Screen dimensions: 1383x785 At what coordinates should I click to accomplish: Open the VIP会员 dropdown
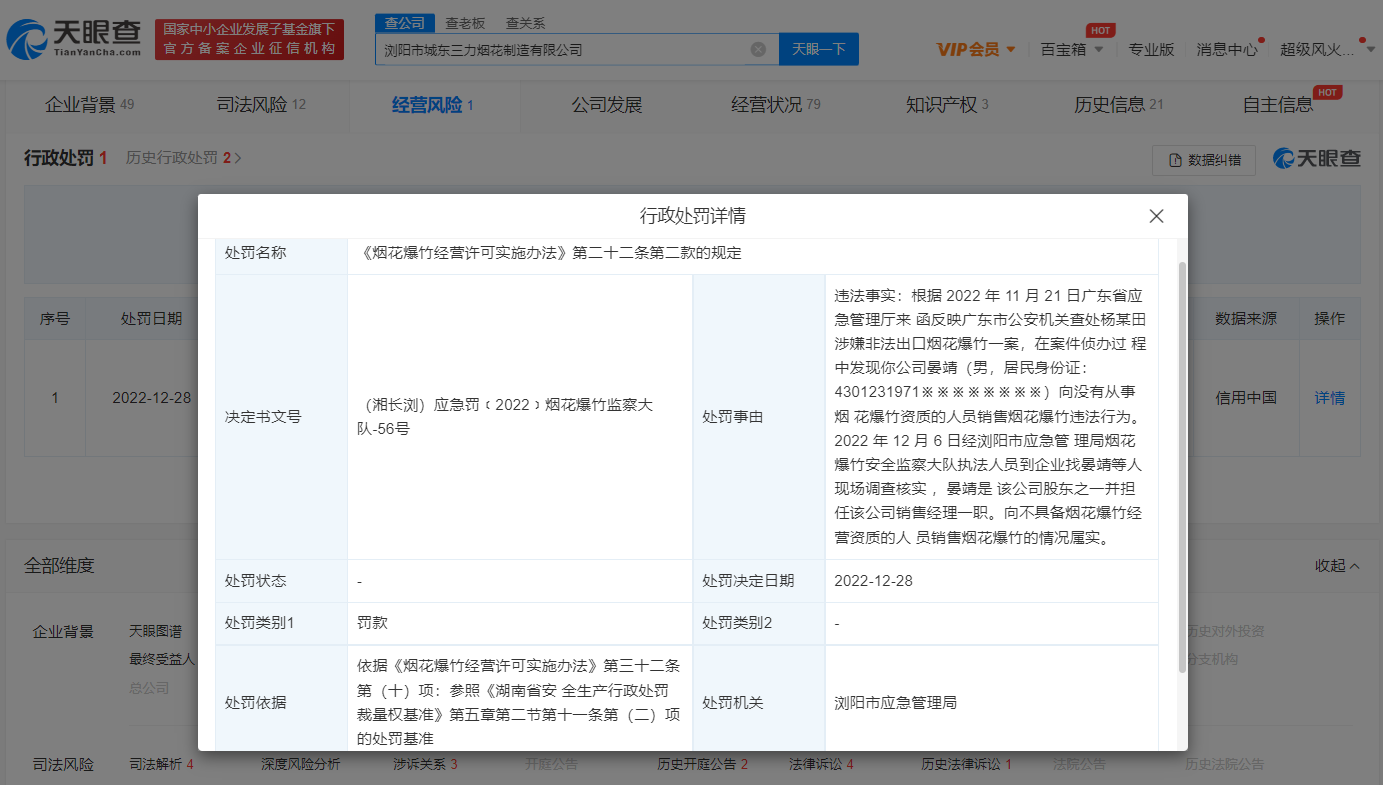(x=976, y=49)
